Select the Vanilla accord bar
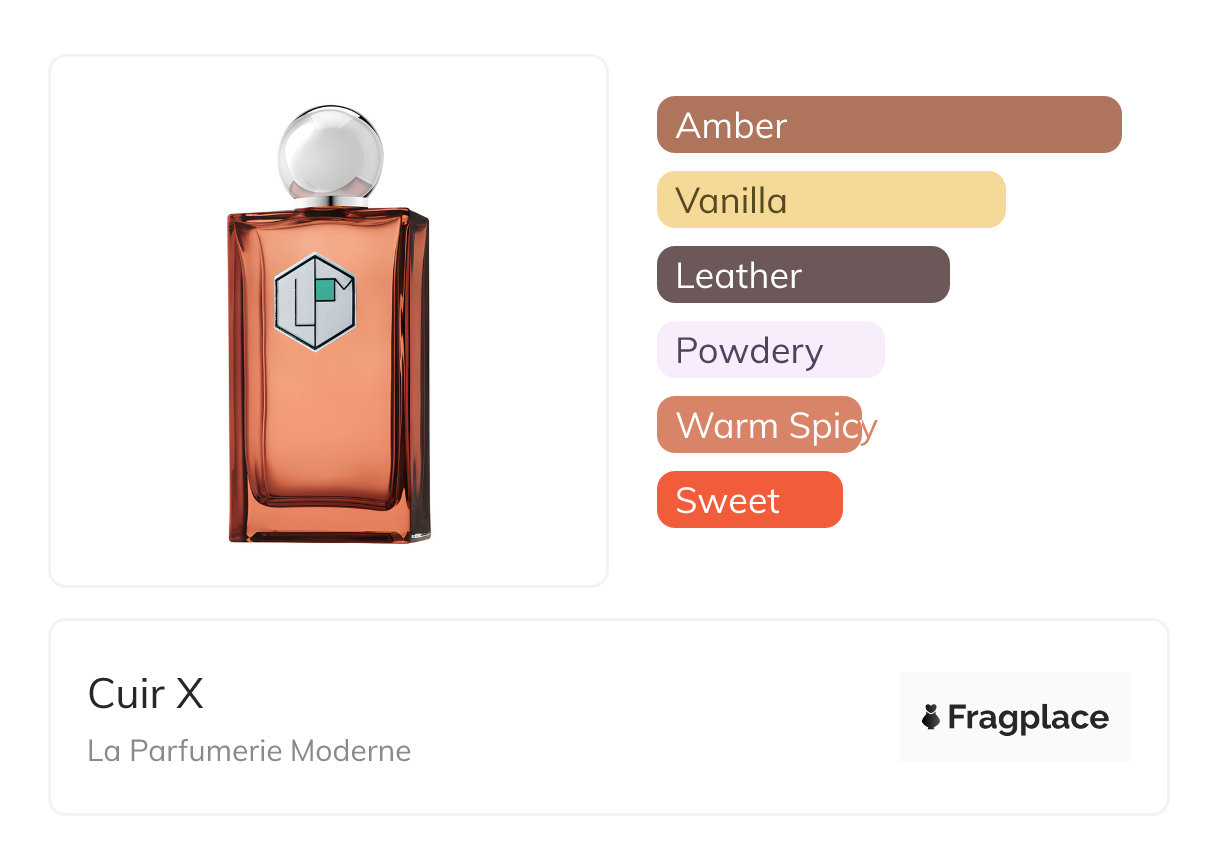Image resolution: width=1218 pixels, height=864 pixels. click(831, 200)
